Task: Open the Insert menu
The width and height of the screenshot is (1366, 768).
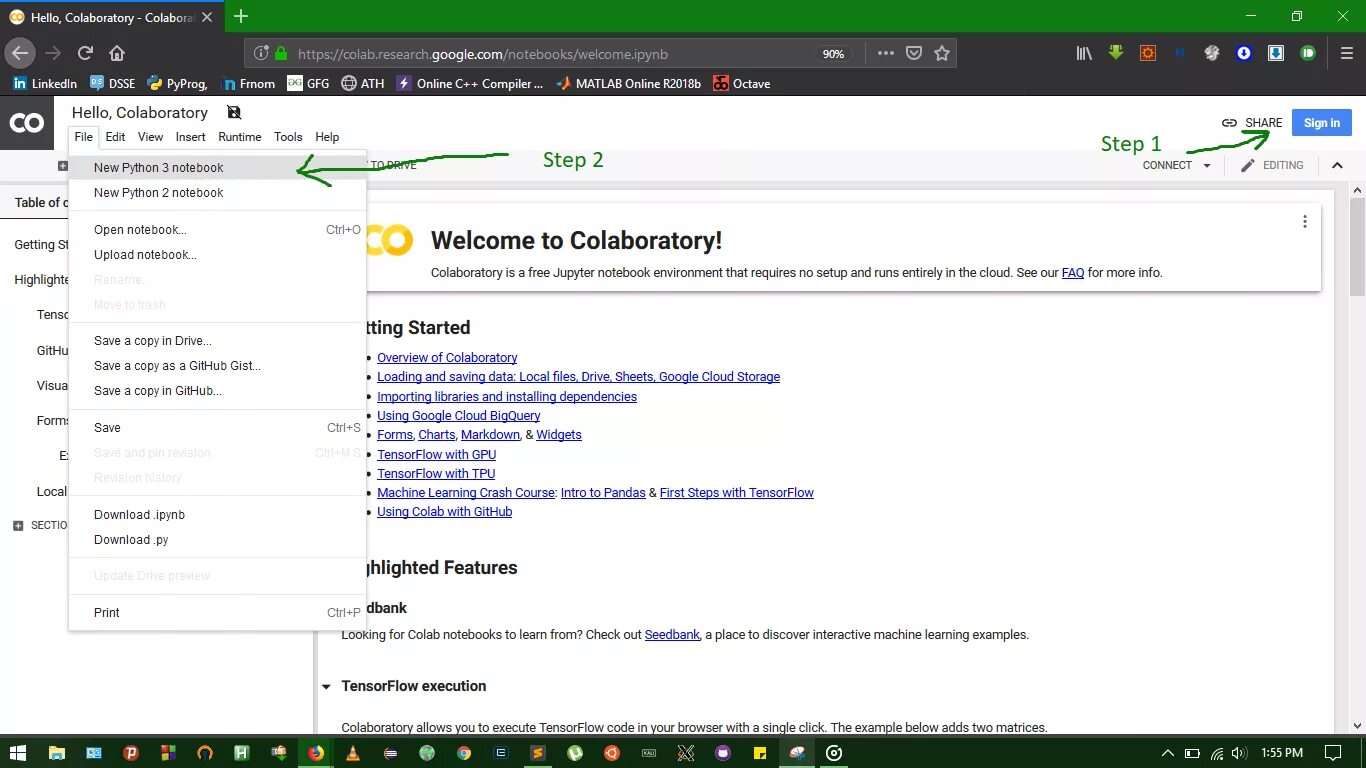Action: click(x=190, y=137)
